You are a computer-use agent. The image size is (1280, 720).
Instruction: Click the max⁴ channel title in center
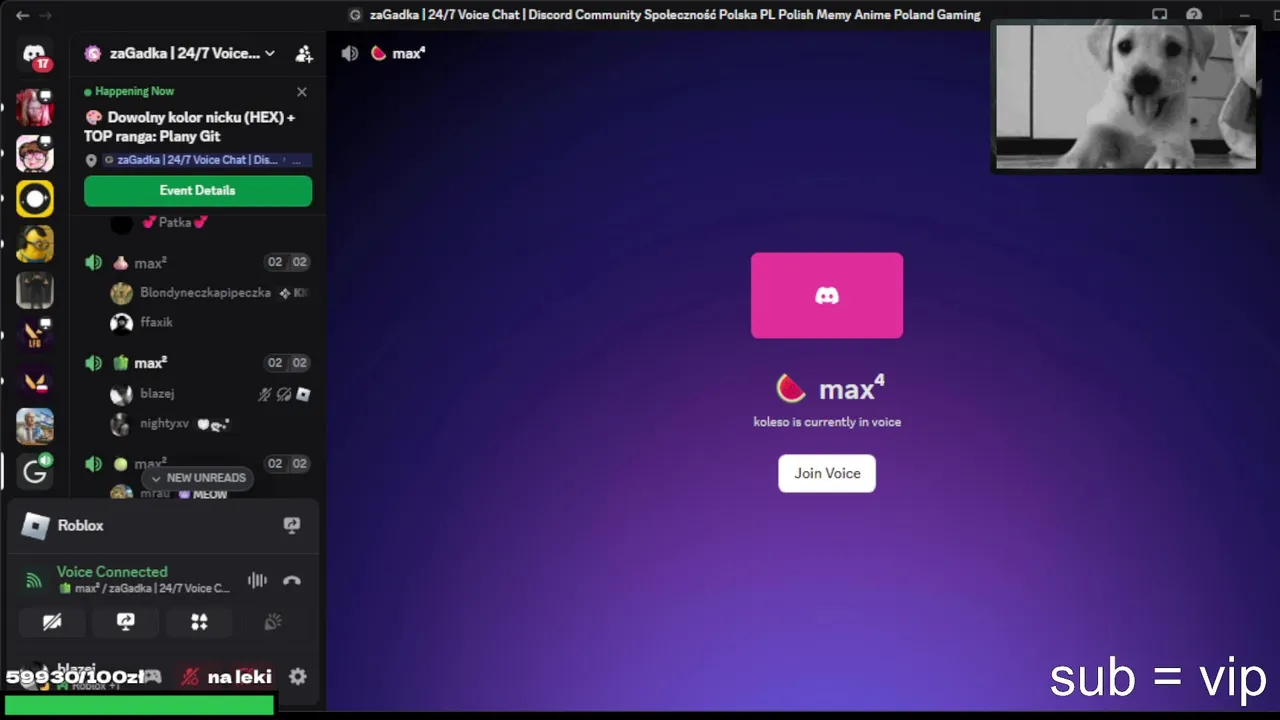(x=852, y=389)
